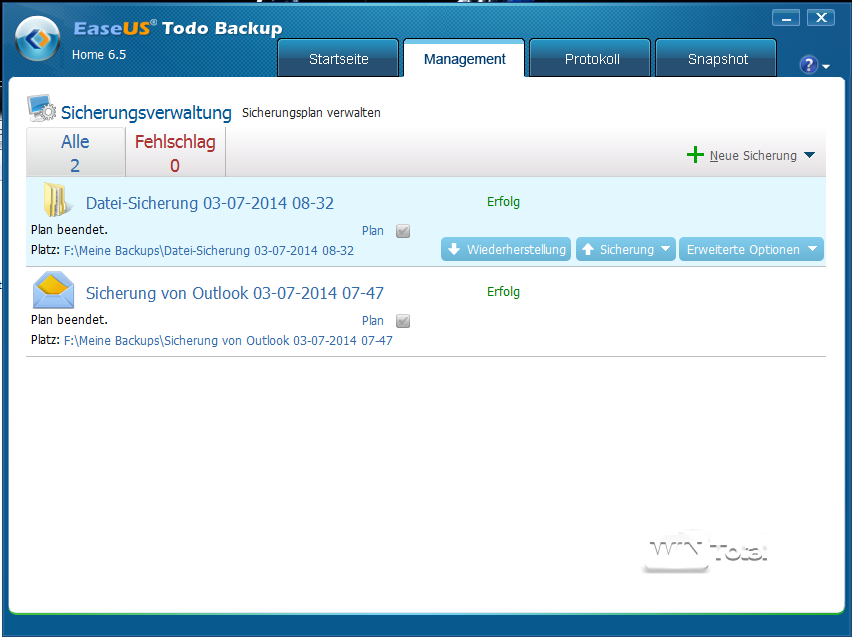Click 'Plan beendet.' under Datei-Sicherung
The width and height of the screenshot is (852, 637).
click(x=69, y=230)
